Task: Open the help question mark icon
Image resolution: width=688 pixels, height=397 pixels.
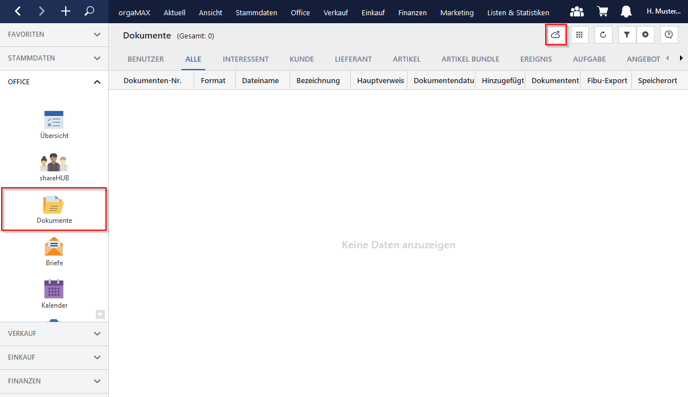Action: [669, 35]
